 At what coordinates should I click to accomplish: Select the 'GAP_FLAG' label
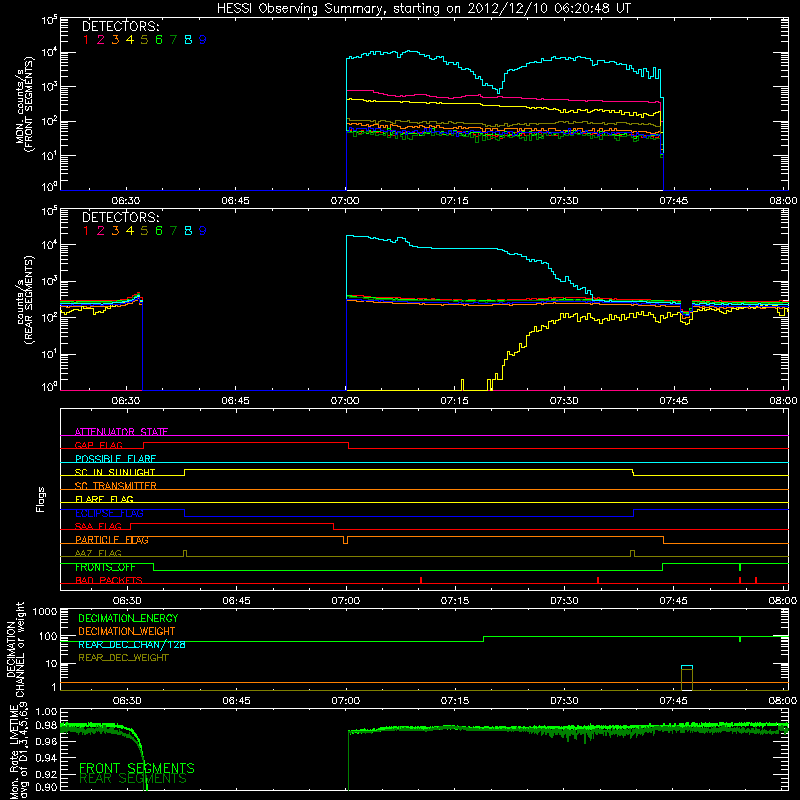(x=98, y=445)
